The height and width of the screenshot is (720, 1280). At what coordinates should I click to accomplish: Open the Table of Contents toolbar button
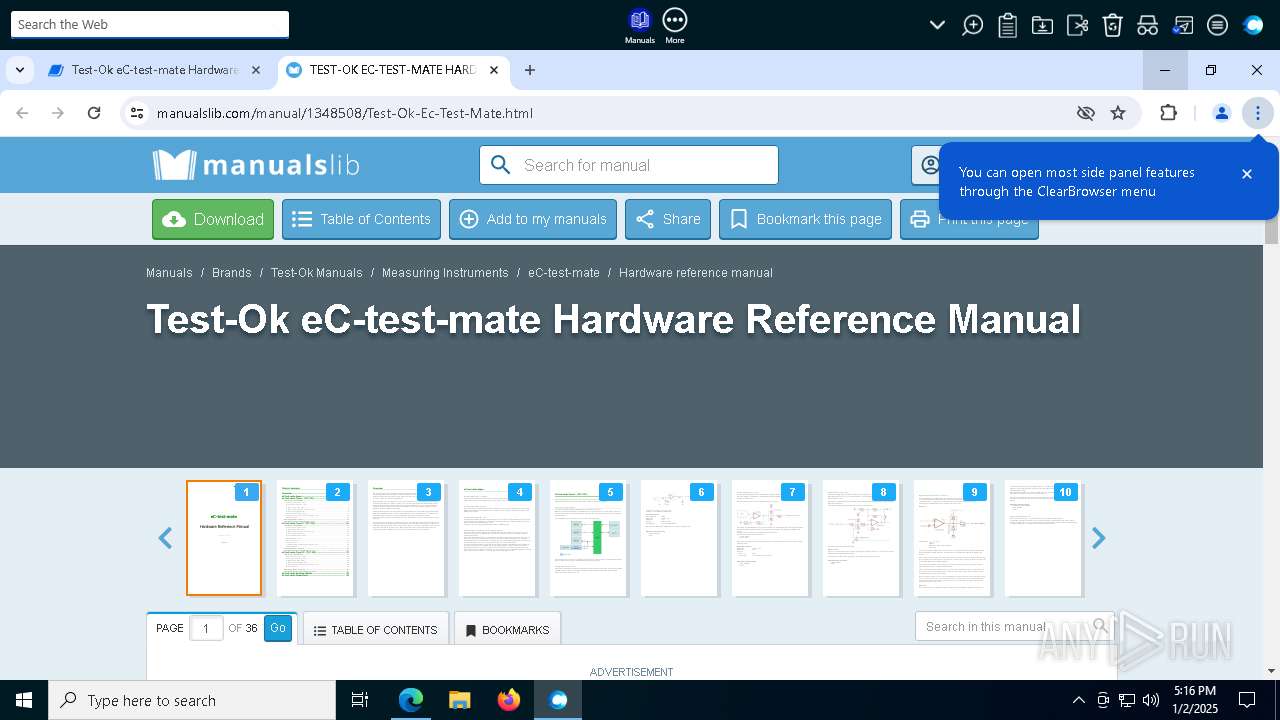pos(361,219)
